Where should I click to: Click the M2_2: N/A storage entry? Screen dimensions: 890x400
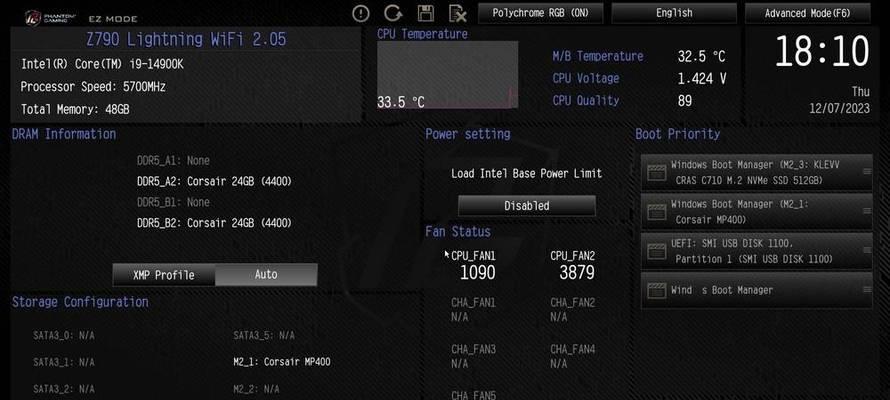(x=256, y=389)
